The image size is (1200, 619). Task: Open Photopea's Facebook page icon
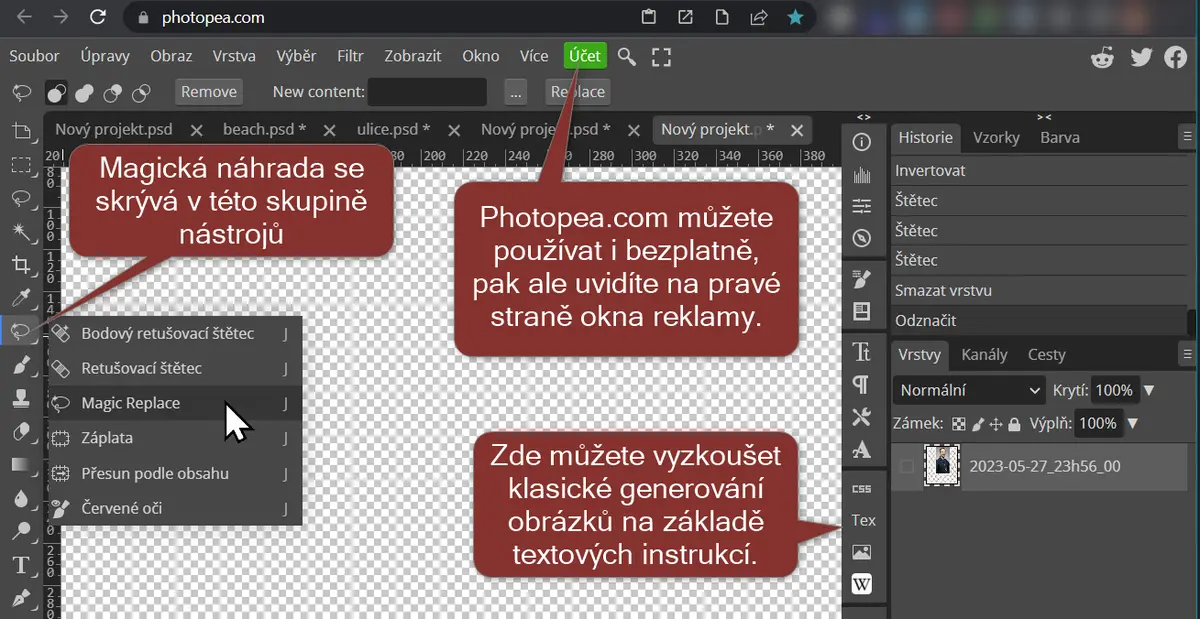(x=1176, y=57)
